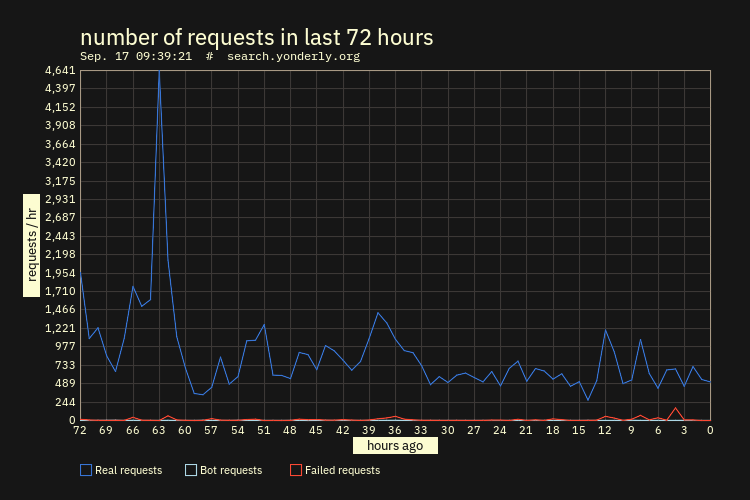Viewport: 750px width, 500px height.
Task: Click the Real requests blue legend swatch
Action: (86, 470)
